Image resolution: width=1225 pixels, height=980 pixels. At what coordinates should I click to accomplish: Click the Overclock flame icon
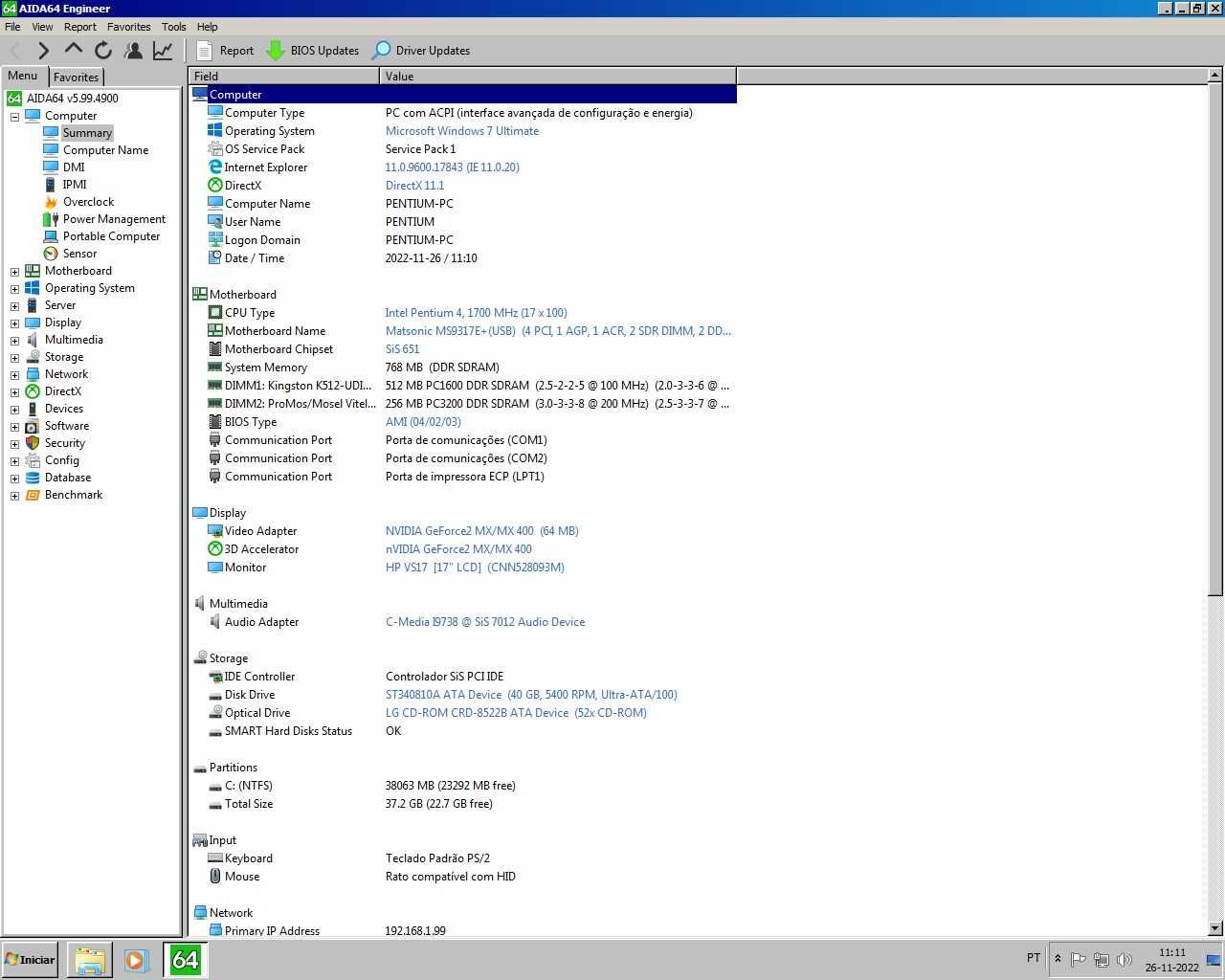(x=51, y=202)
